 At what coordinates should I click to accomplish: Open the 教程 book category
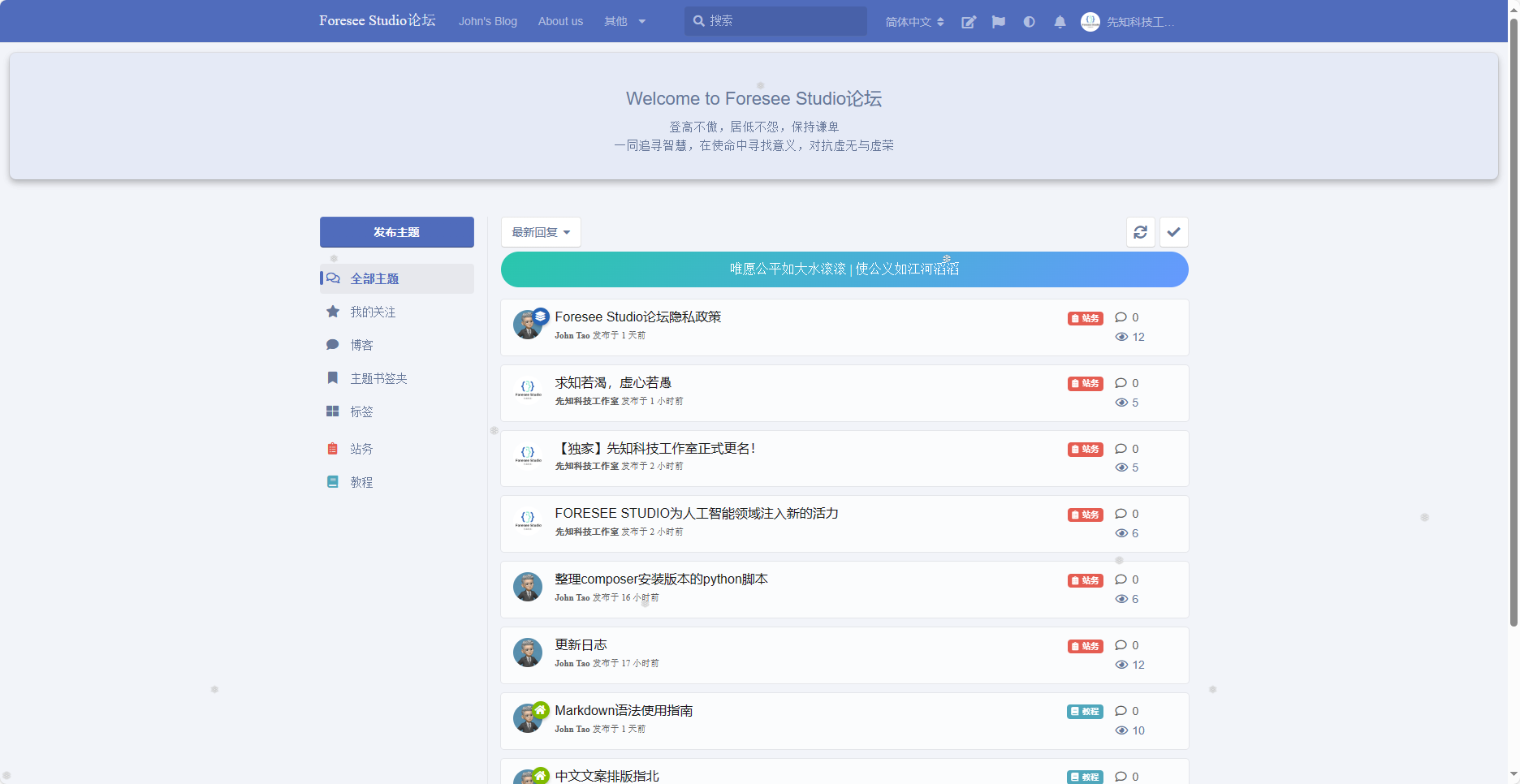[361, 481]
